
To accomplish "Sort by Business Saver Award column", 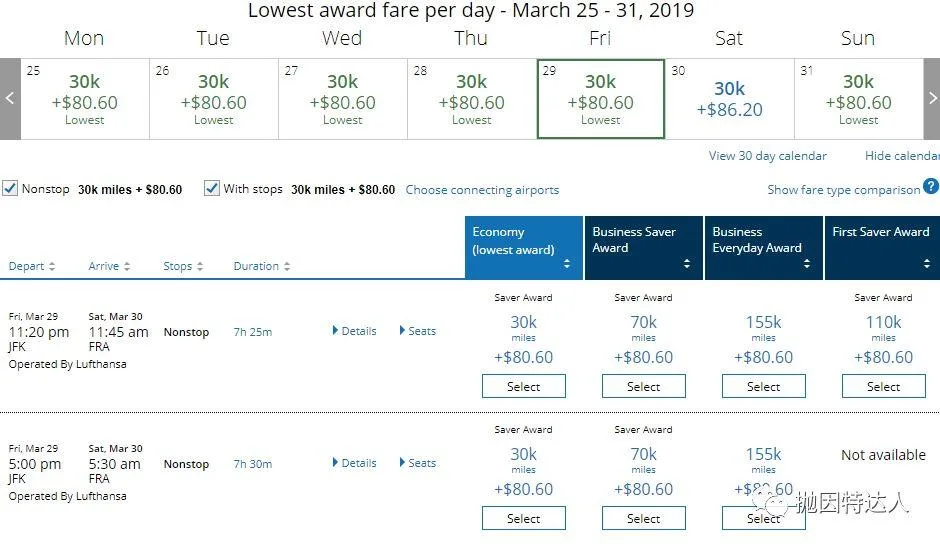I will click(x=643, y=248).
